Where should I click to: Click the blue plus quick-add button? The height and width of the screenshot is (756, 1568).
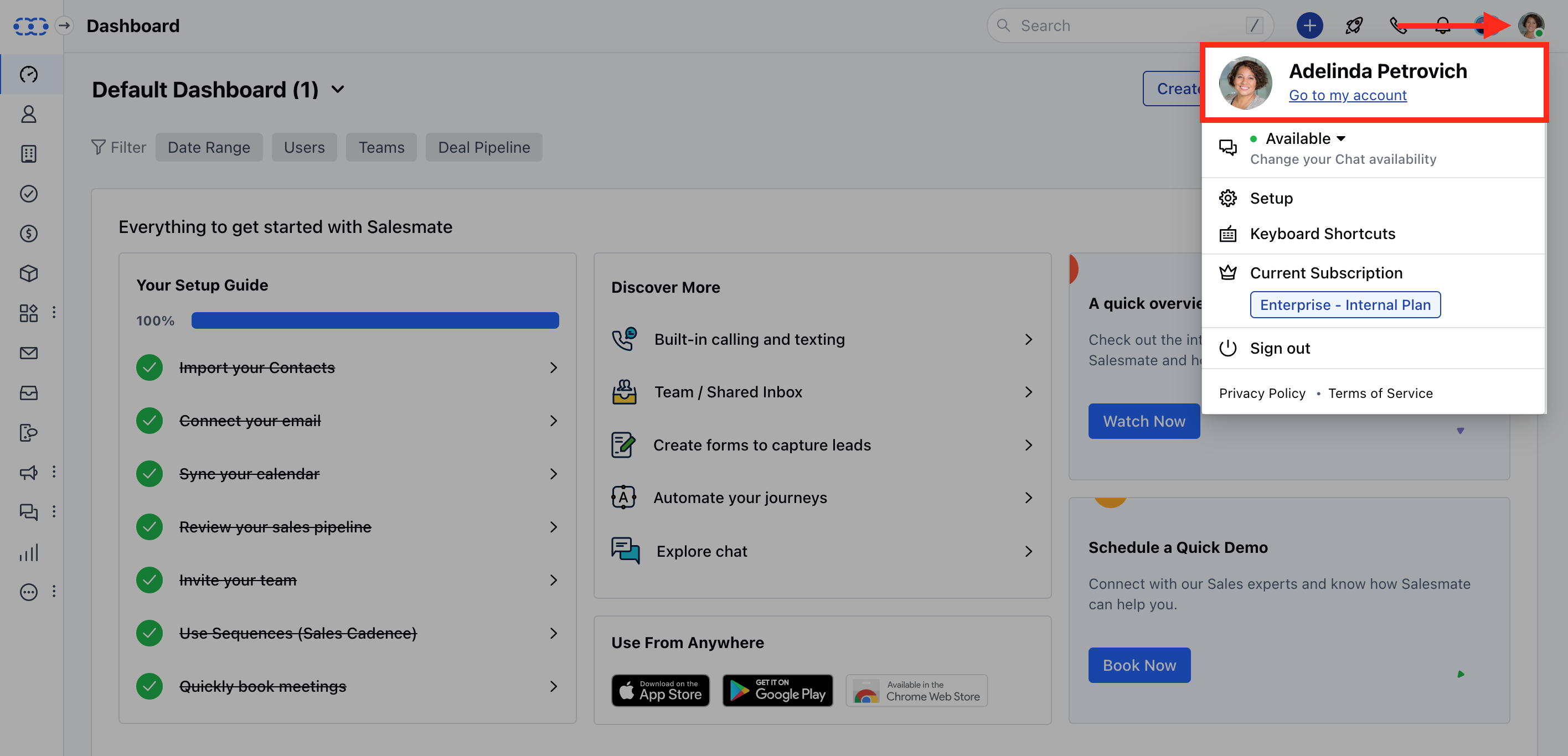coord(1309,25)
